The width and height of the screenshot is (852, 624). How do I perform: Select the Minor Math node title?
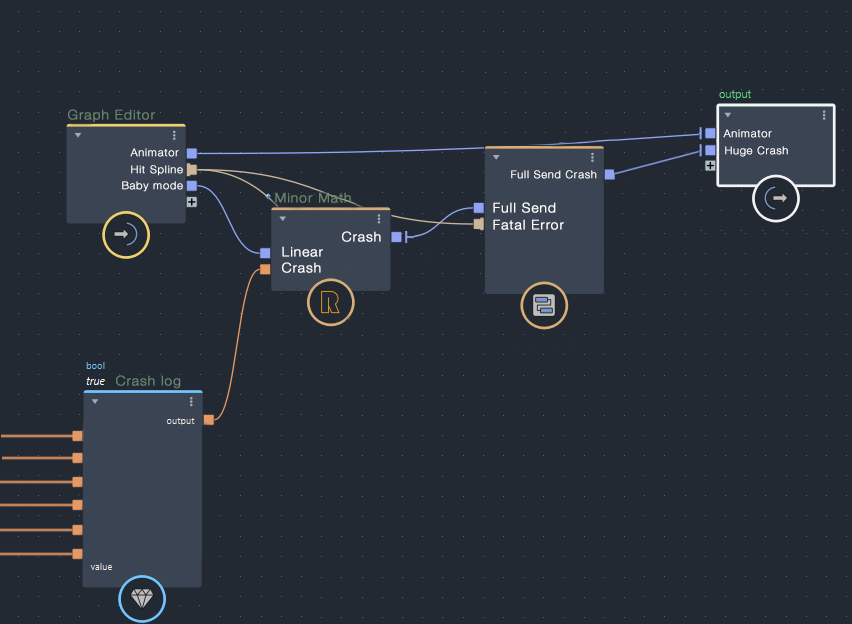click(x=313, y=198)
